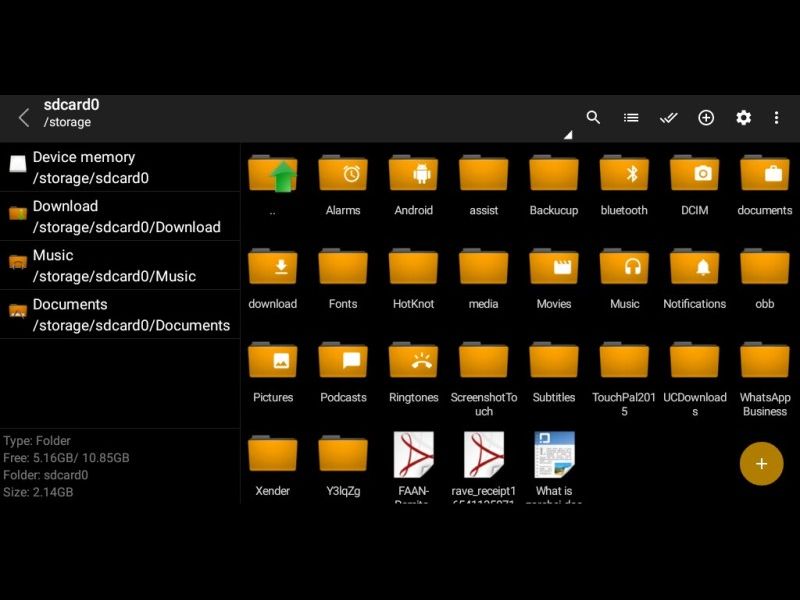Screen dimensions: 800x600
Task: Expand the path dropdown triangle
Action: [x=567, y=135]
